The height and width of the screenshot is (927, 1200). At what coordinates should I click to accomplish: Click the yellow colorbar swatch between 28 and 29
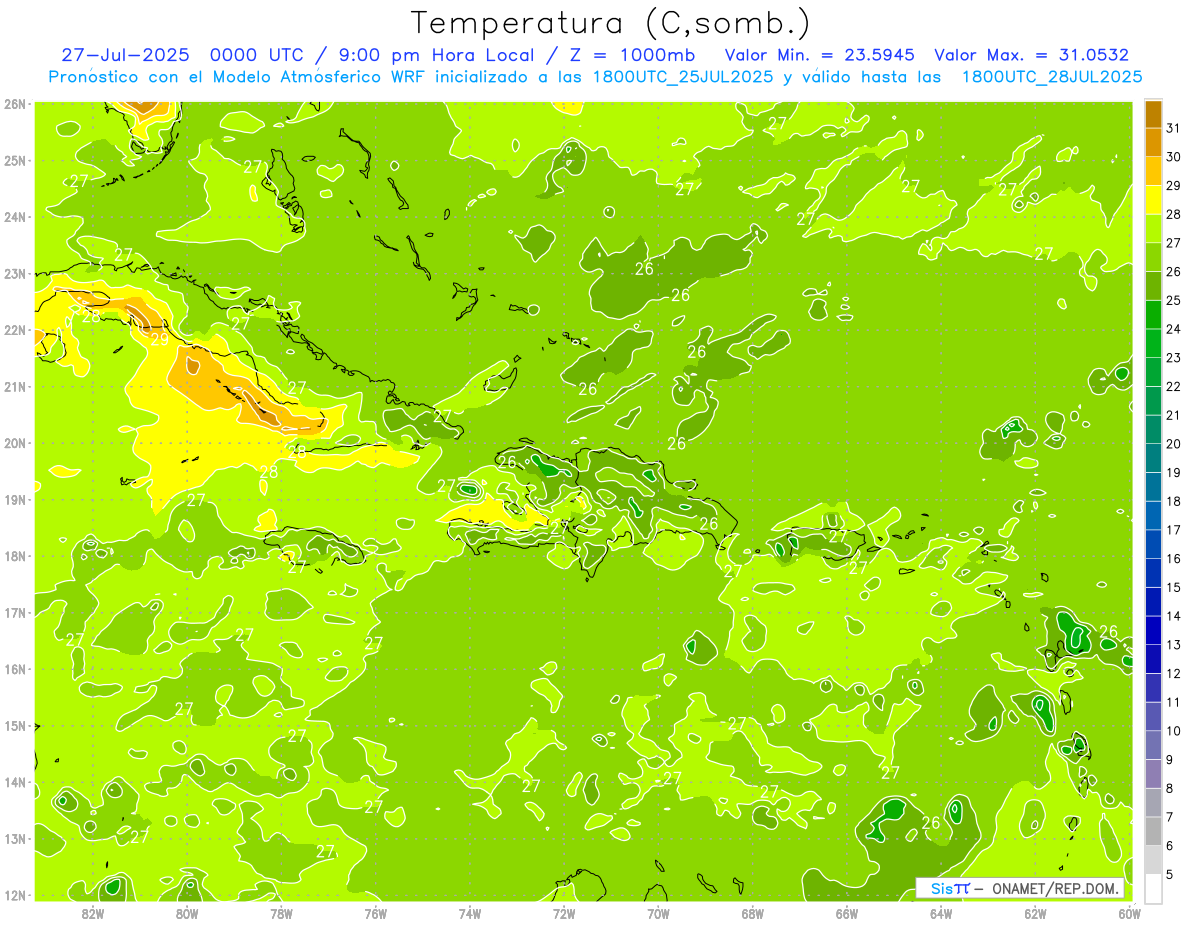(x=1153, y=200)
